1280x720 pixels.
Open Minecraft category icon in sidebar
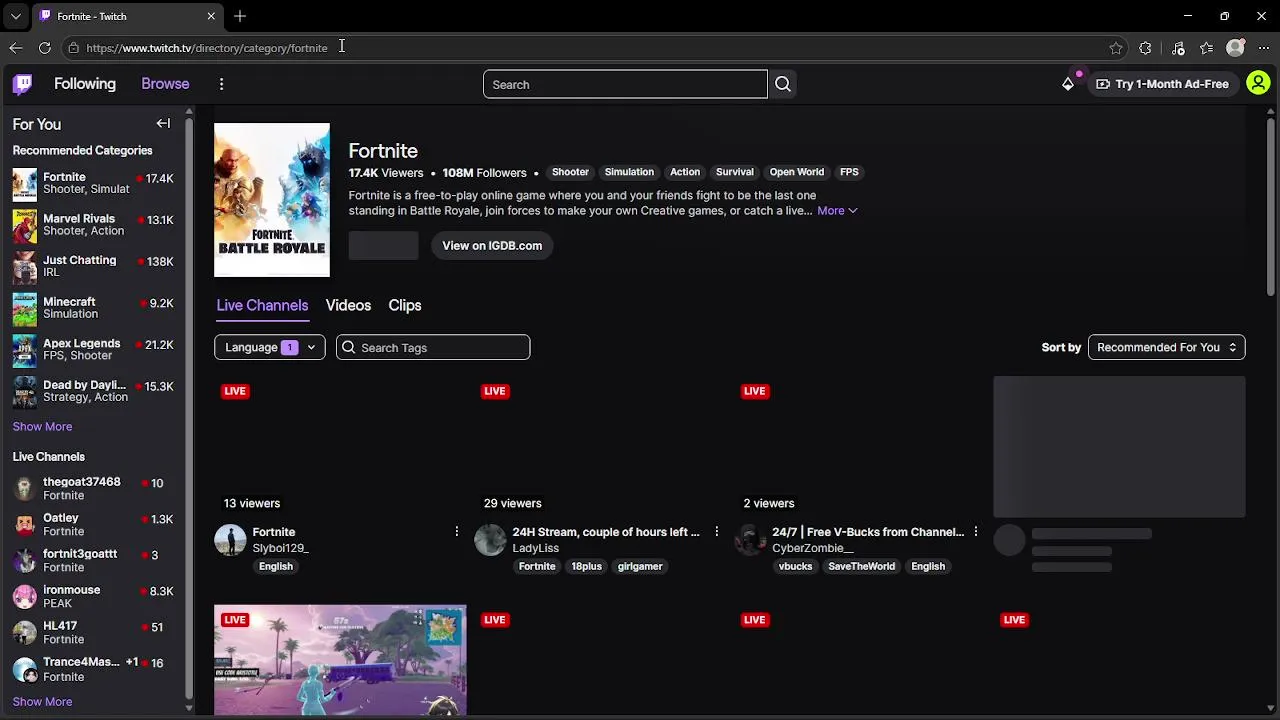(x=25, y=308)
